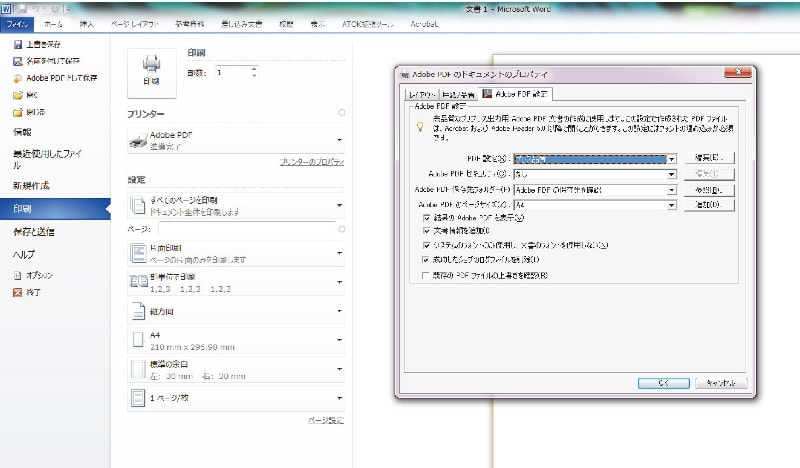Uncheck the 'Add document information' (文書情報を追加) checkbox
Screen dimensions: 800x468
point(428,231)
